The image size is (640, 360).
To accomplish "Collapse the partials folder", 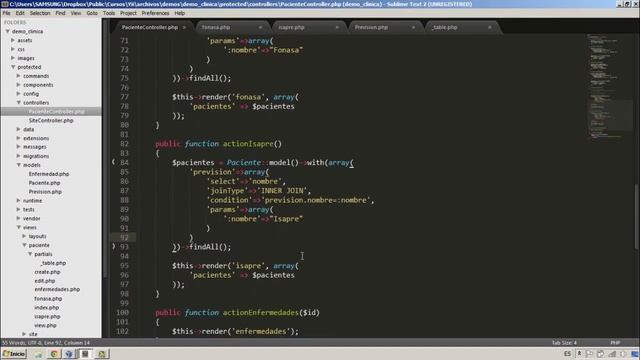I will (30, 254).
